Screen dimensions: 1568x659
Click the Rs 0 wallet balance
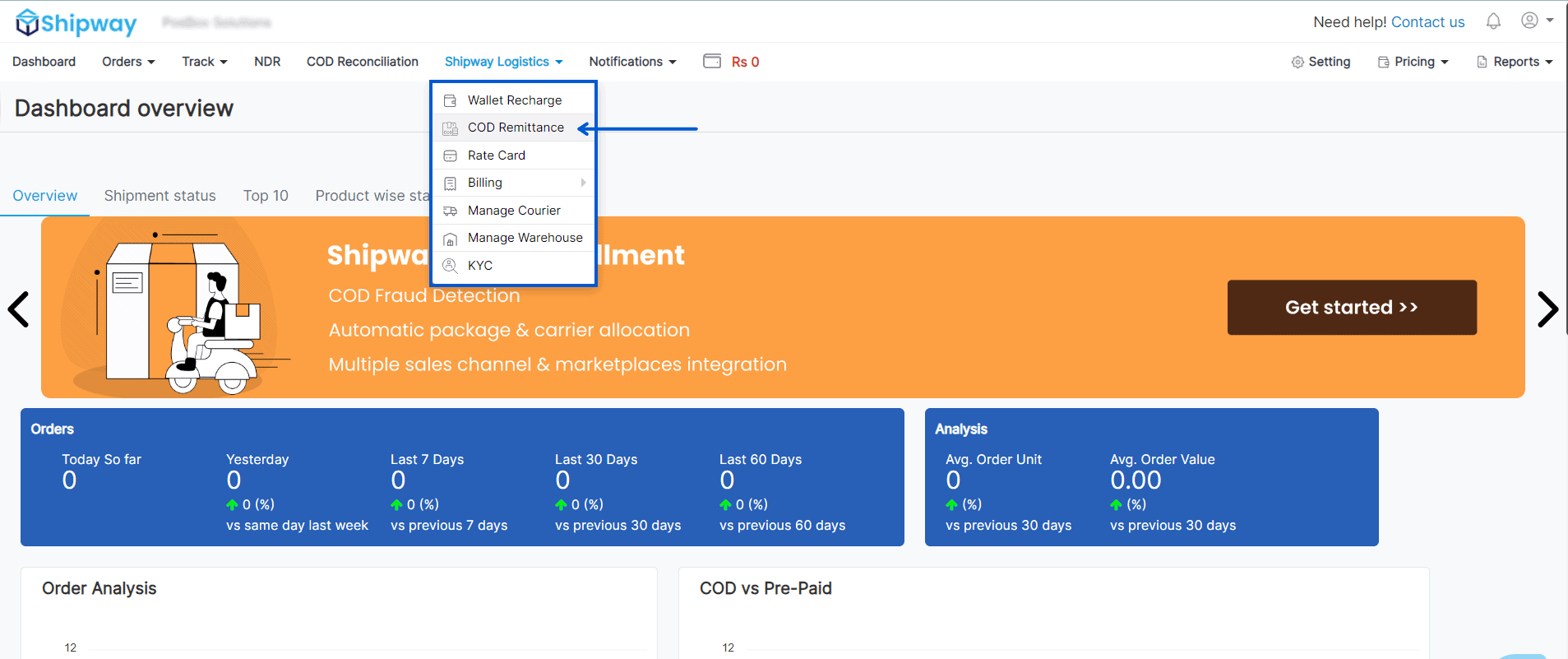coord(745,62)
